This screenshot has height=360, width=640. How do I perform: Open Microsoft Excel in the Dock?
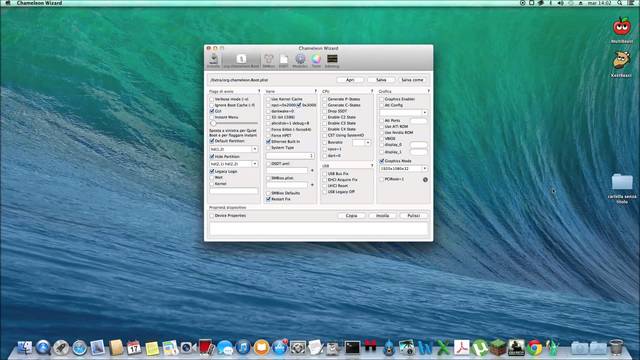pos(444,348)
